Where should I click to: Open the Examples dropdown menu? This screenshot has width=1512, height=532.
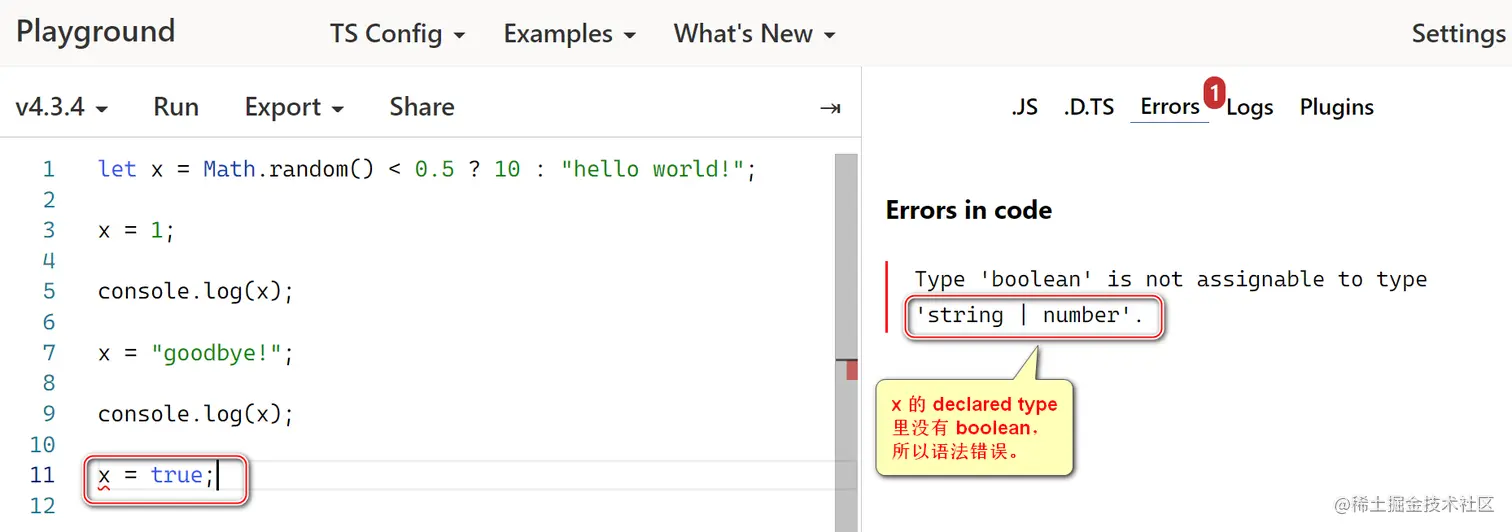coord(569,34)
